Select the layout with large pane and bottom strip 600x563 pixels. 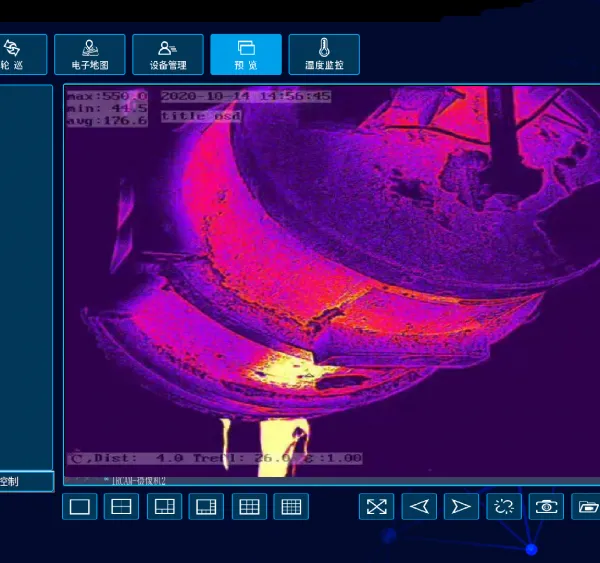pos(206,507)
